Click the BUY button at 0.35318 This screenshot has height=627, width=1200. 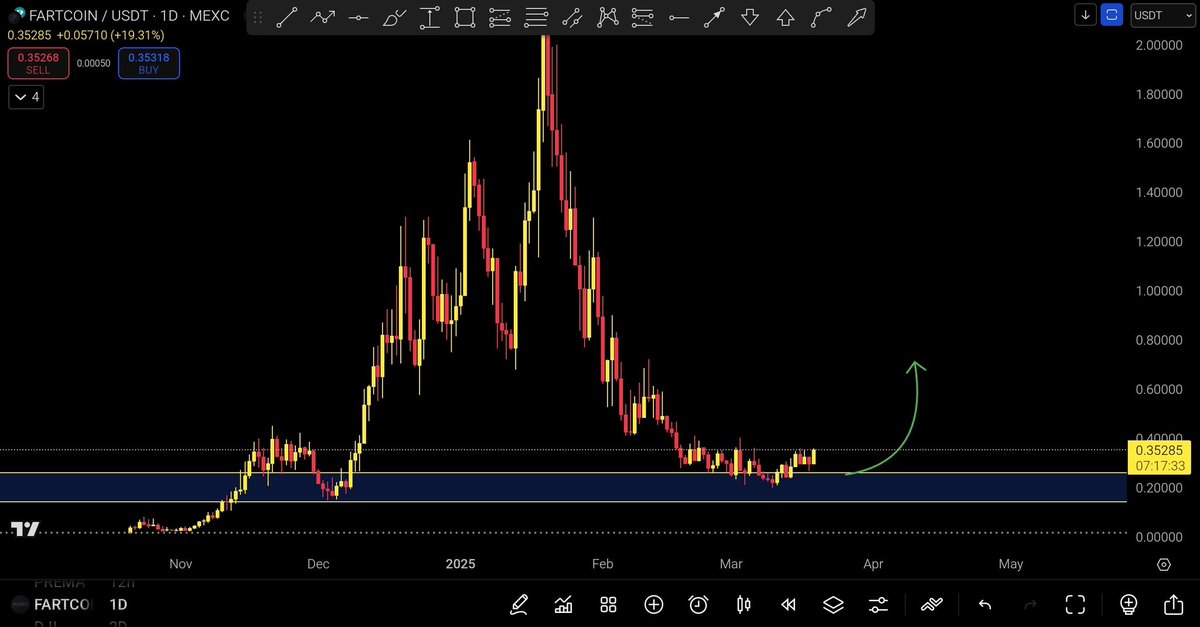tap(148, 64)
